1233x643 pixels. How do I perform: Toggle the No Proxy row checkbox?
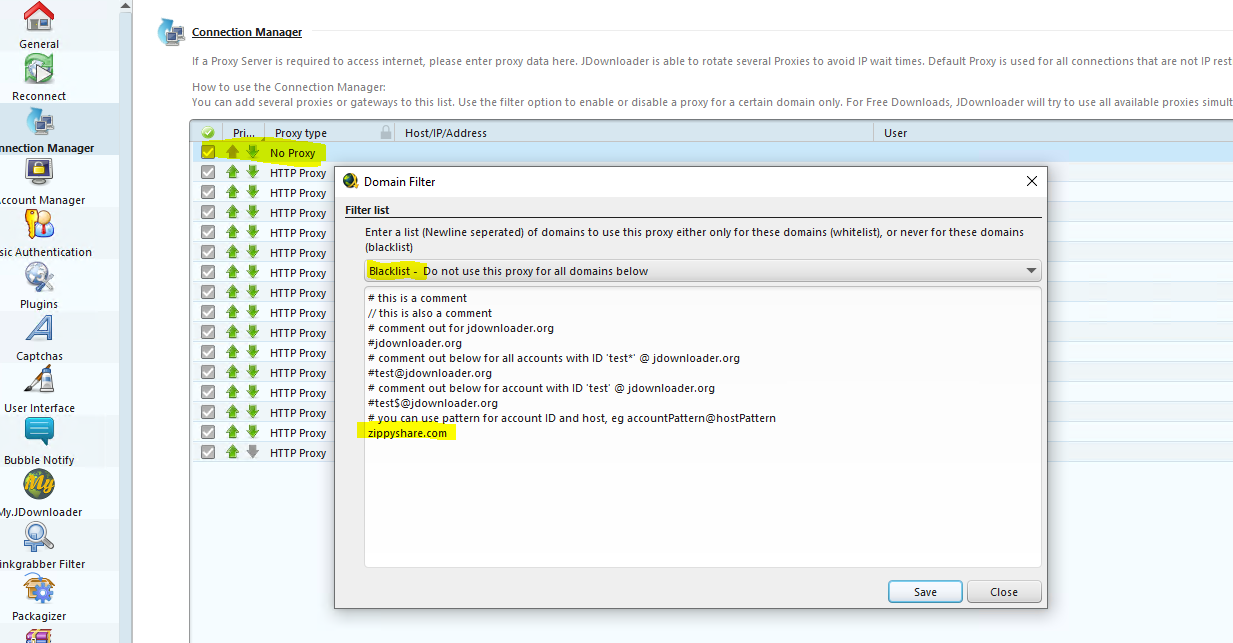pyautogui.click(x=208, y=152)
